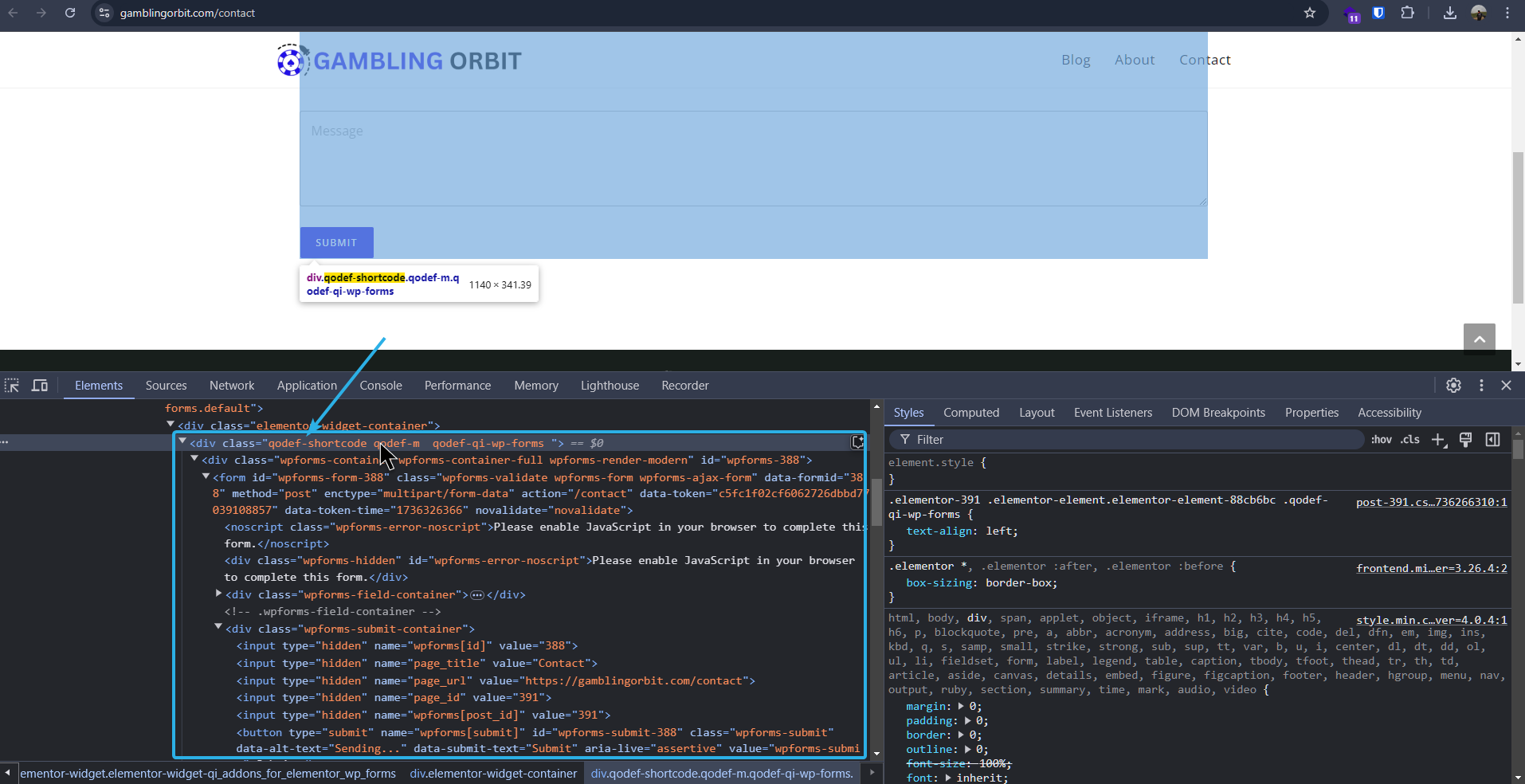Open the post-391.cs stylesheet link
Screen dimensions: 1525x784
pyautogui.click(x=1431, y=502)
